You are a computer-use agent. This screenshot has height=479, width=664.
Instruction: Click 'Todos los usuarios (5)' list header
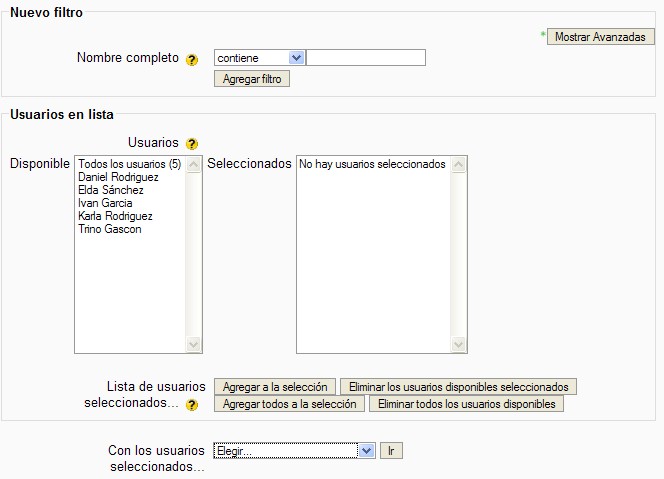pyautogui.click(x=129, y=164)
